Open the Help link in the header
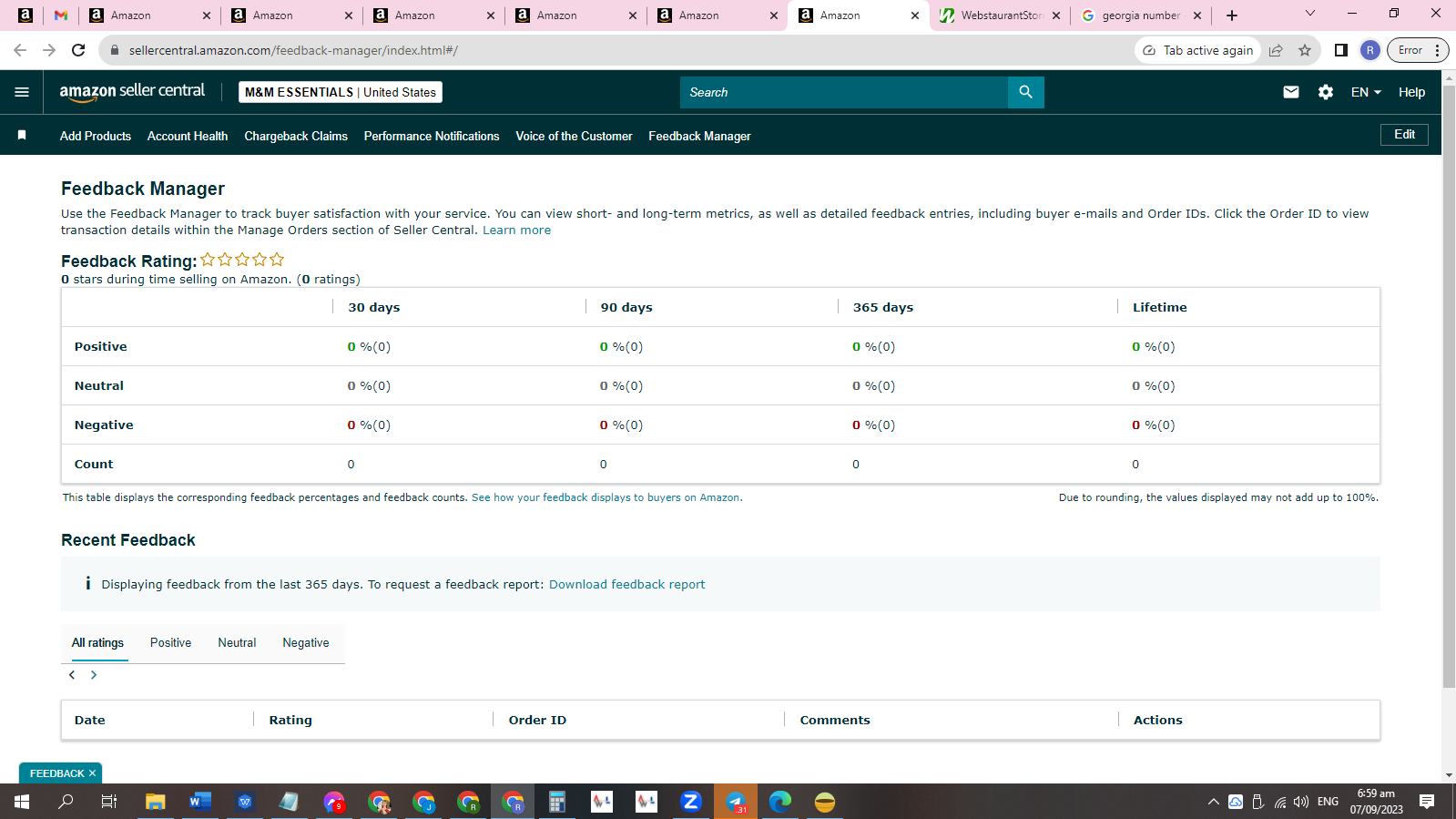This screenshot has height=819, width=1456. (1411, 92)
